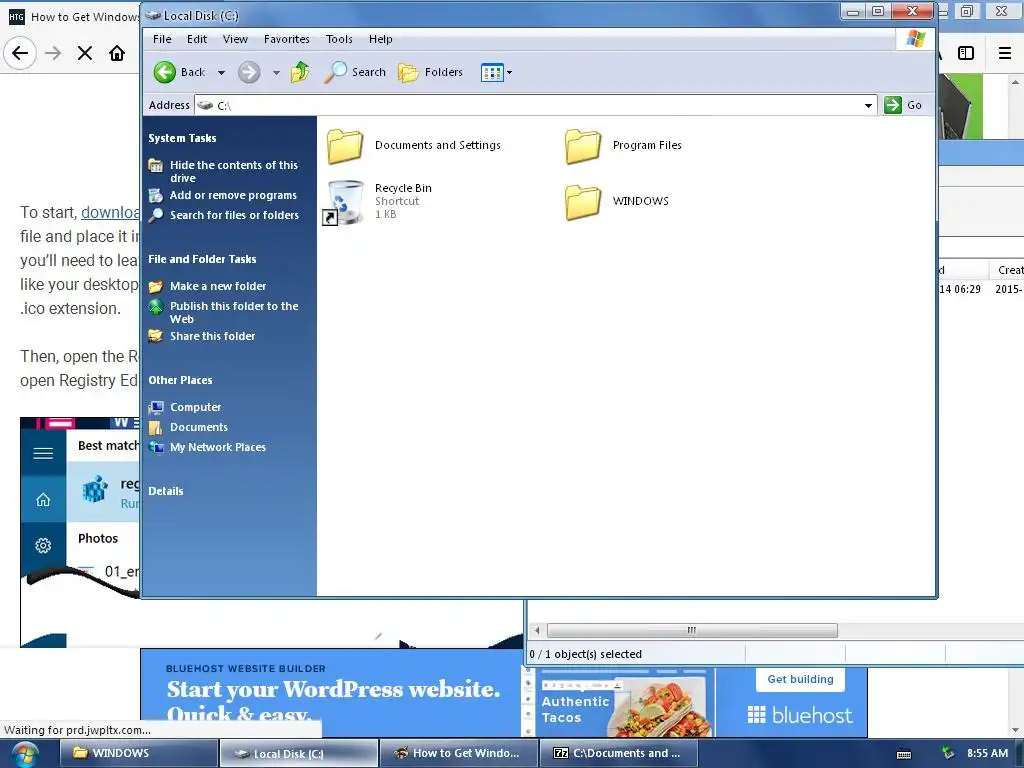Click the keyboard icon in system tray
This screenshot has width=1024, height=768.
[x=904, y=754]
